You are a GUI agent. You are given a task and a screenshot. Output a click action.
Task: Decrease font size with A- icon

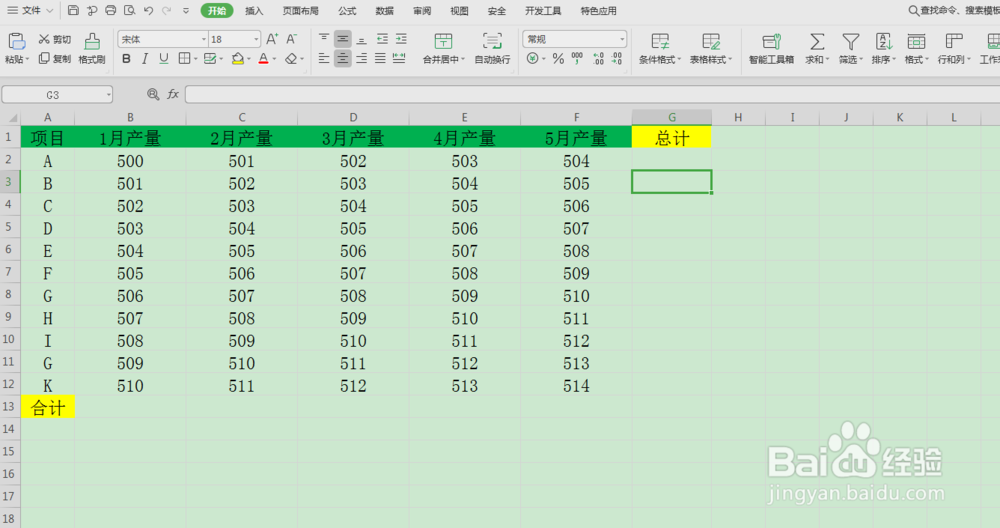pyautogui.click(x=291, y=40)
